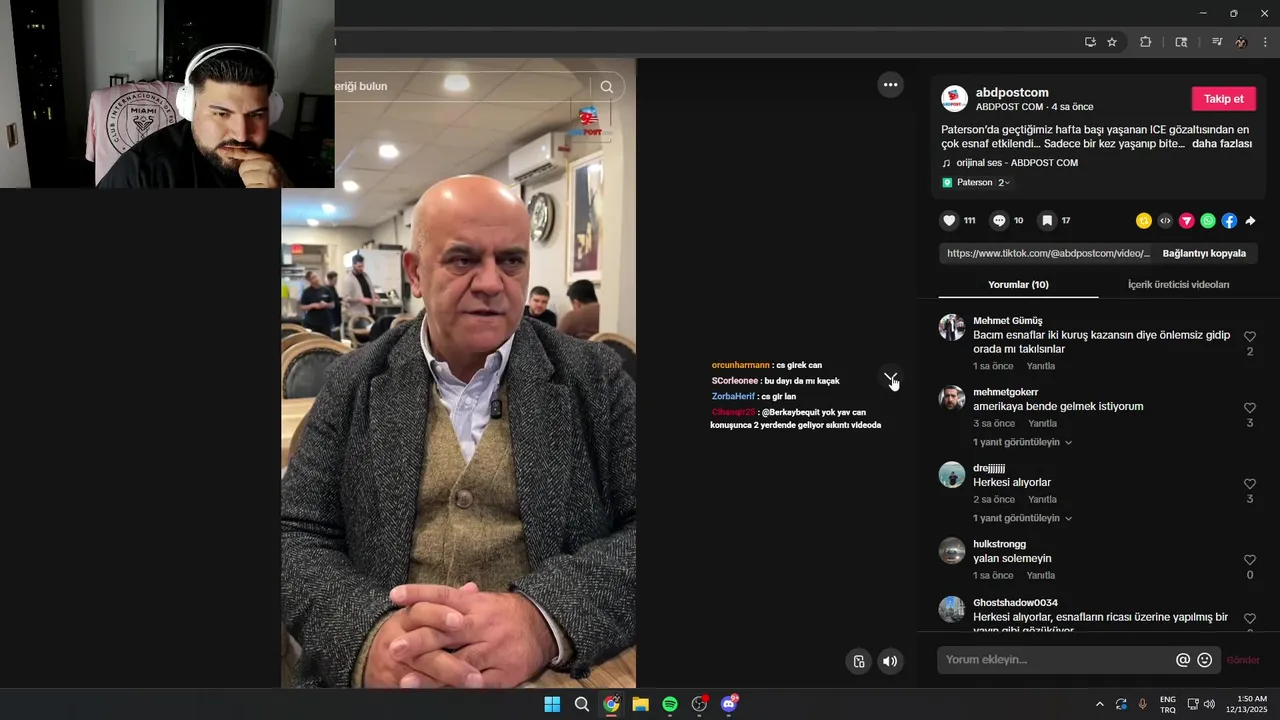
Task: Open comments via the speech bubble icon
Action: pos(998,220)
